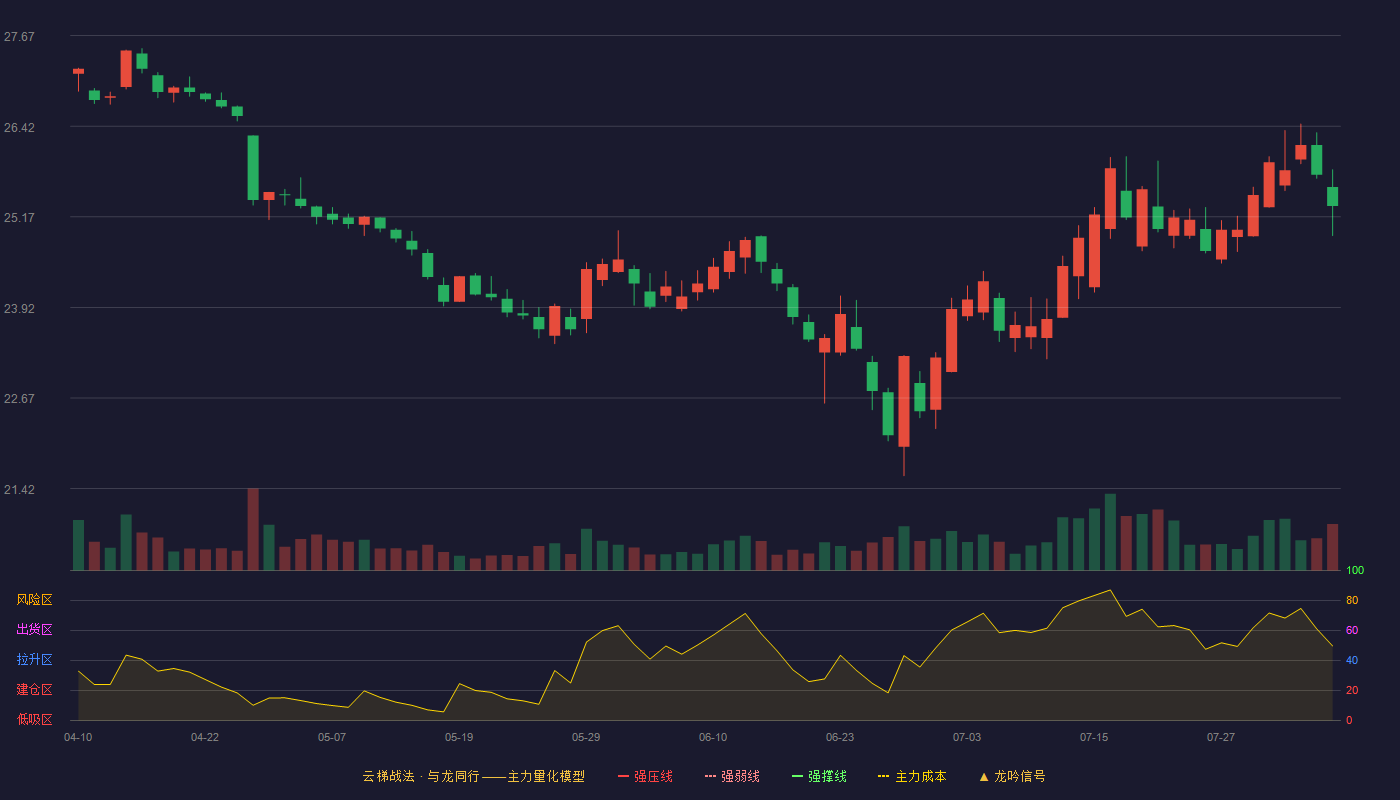Click the 21.42 price axis label
Viewport: 1400px width, 800px height.
coord(19,490)
